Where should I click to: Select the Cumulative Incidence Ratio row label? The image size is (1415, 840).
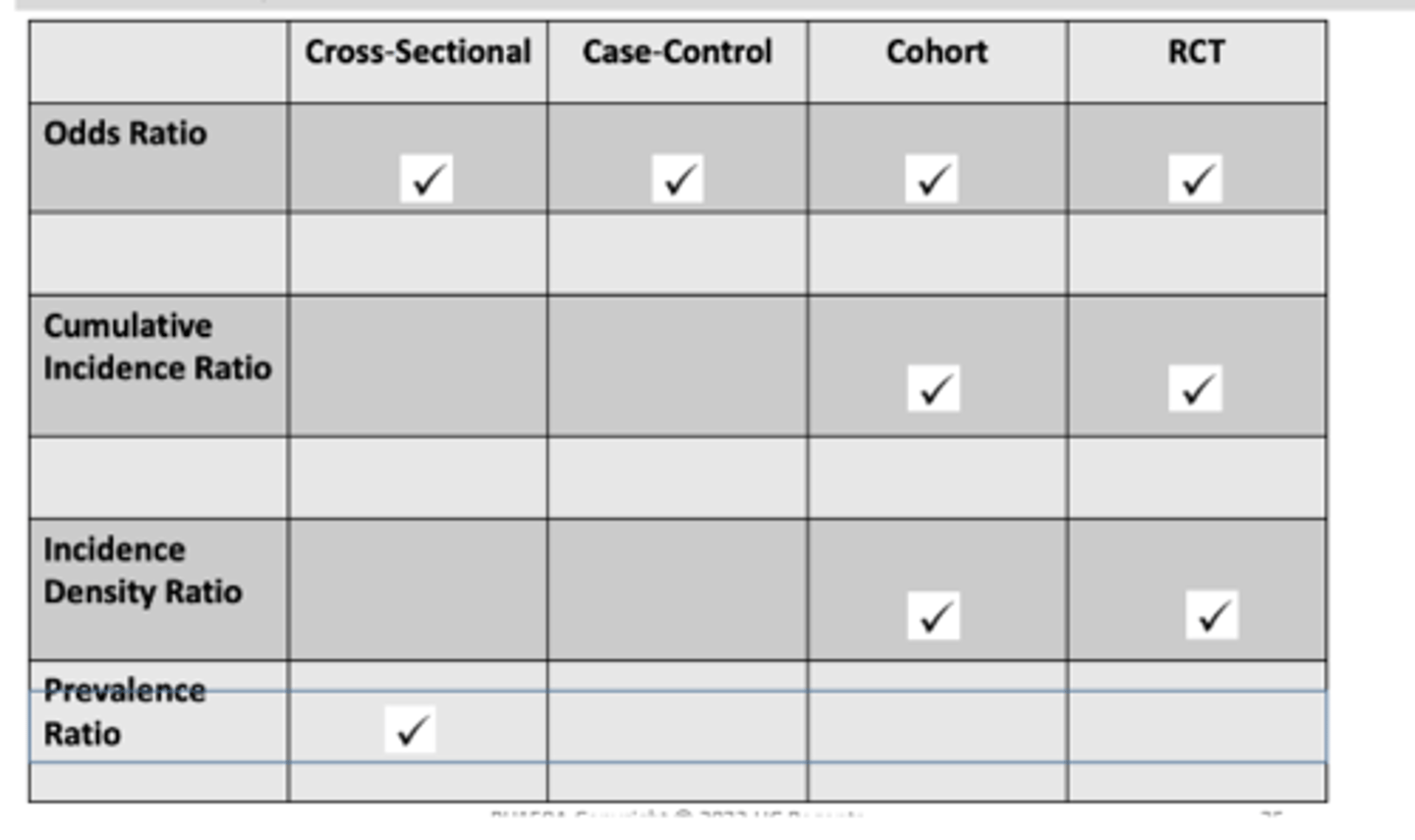(157, 347)
